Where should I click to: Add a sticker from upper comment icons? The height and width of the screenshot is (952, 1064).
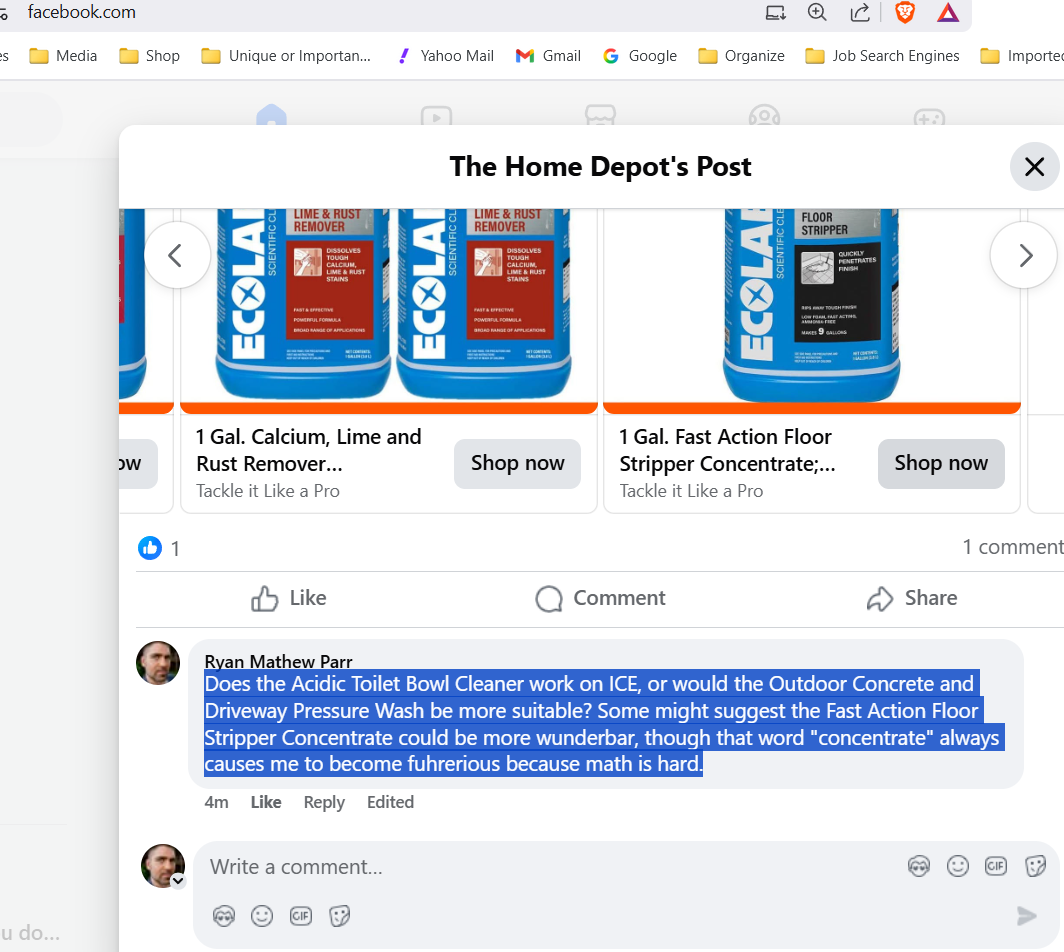pos(1035,866)
